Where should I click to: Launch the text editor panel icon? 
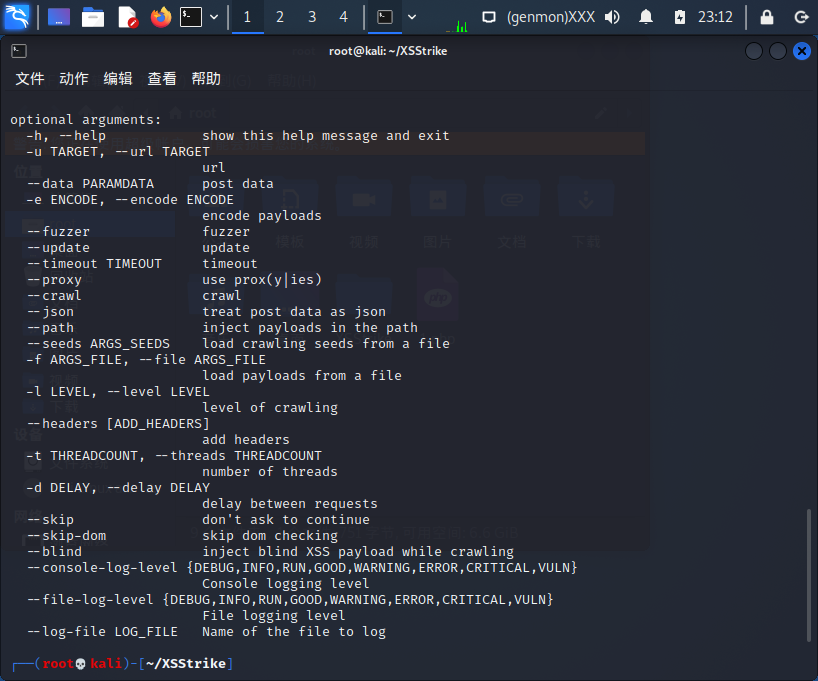[127, 17]
